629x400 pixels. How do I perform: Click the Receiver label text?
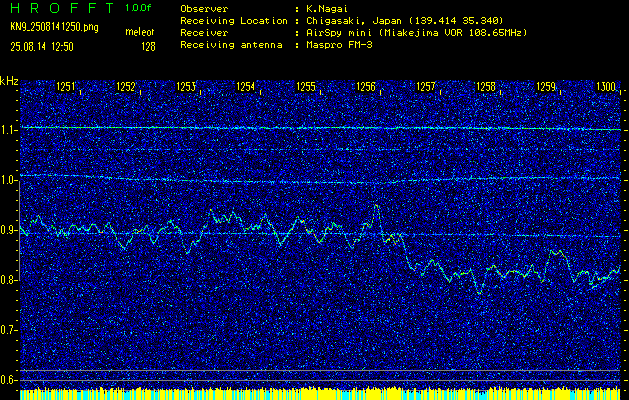[x=204, y=32]
